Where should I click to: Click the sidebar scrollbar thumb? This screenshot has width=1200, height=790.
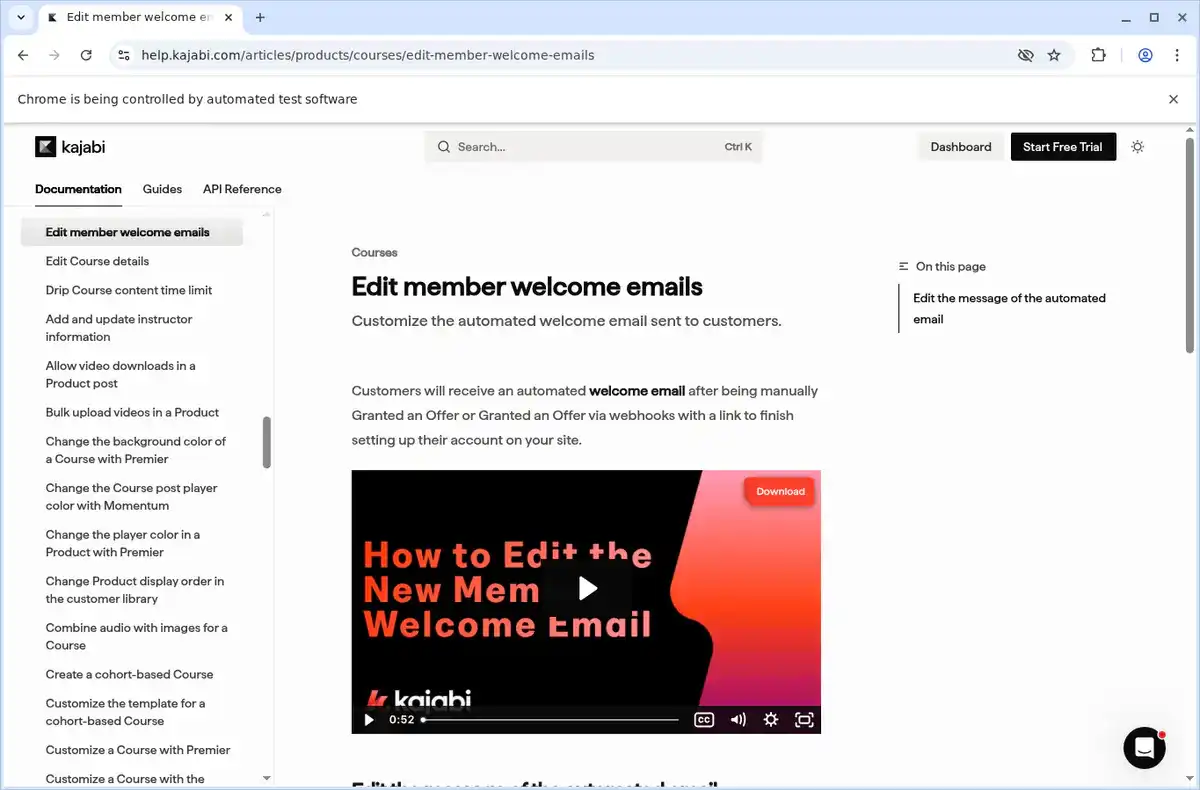[x=267, y=442]
